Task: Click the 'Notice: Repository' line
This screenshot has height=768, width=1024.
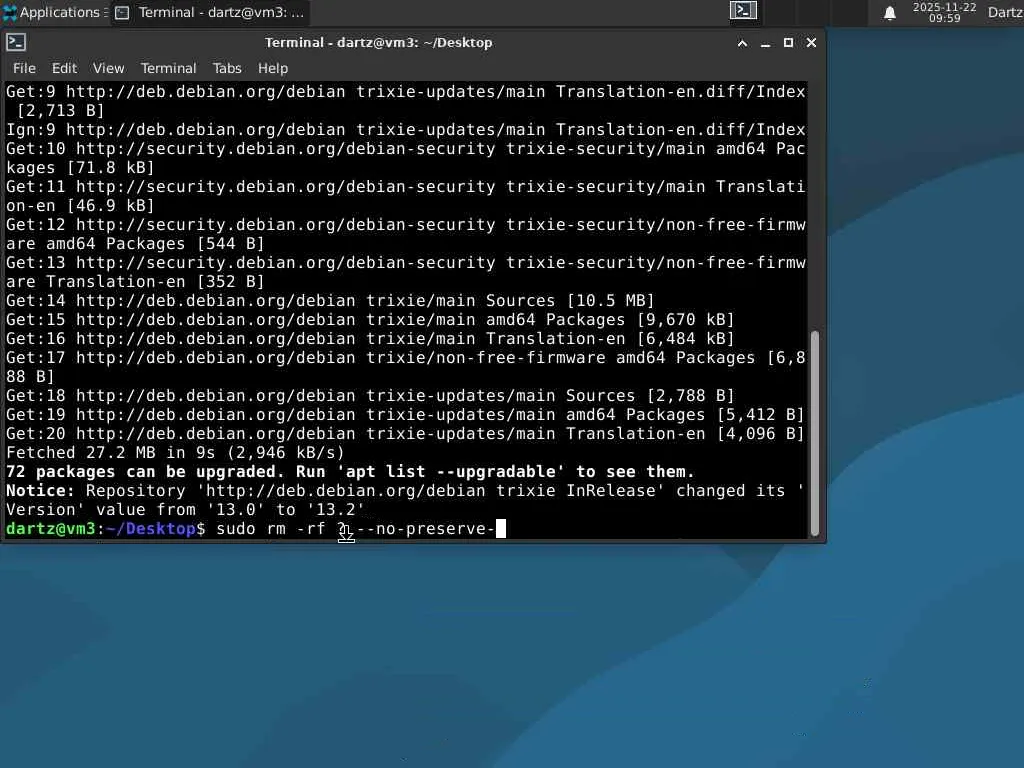Action: 405,500
